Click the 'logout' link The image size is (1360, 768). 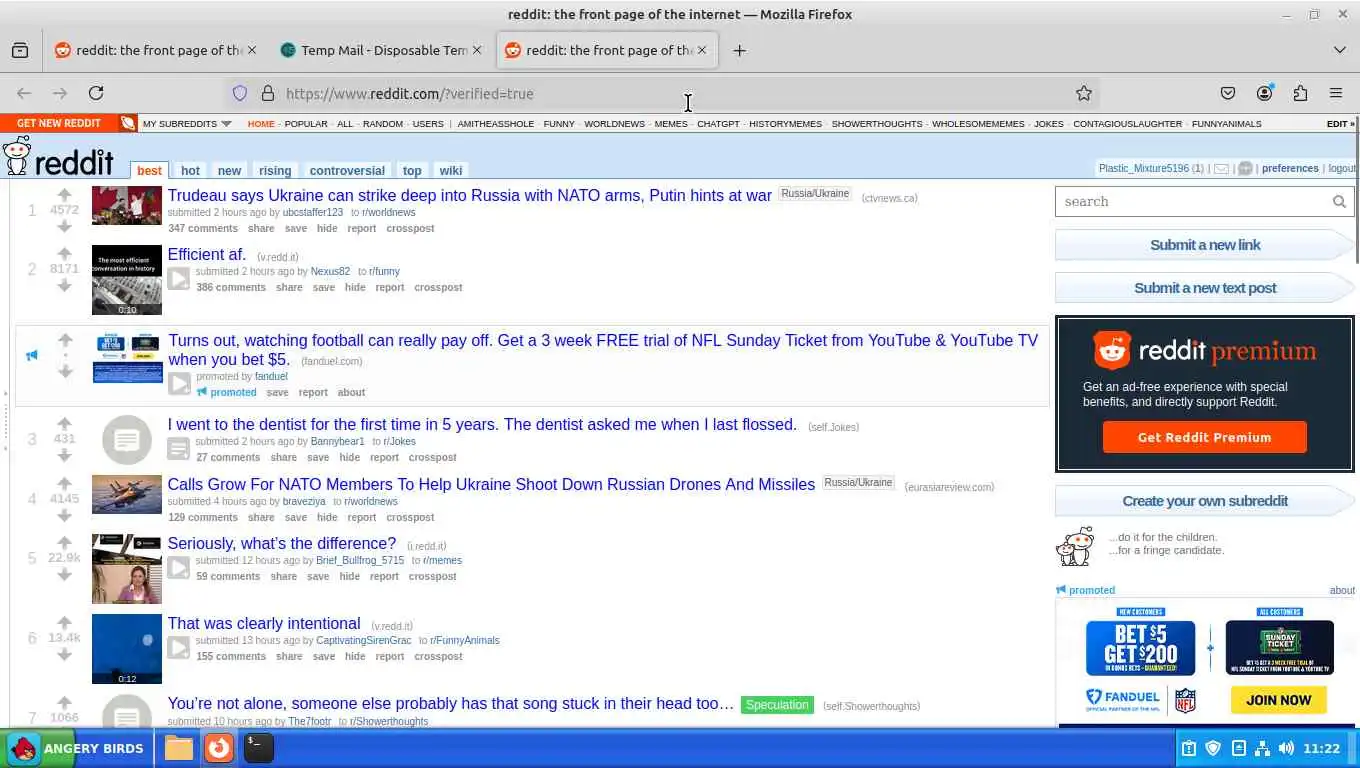[x=1342, y=168]
